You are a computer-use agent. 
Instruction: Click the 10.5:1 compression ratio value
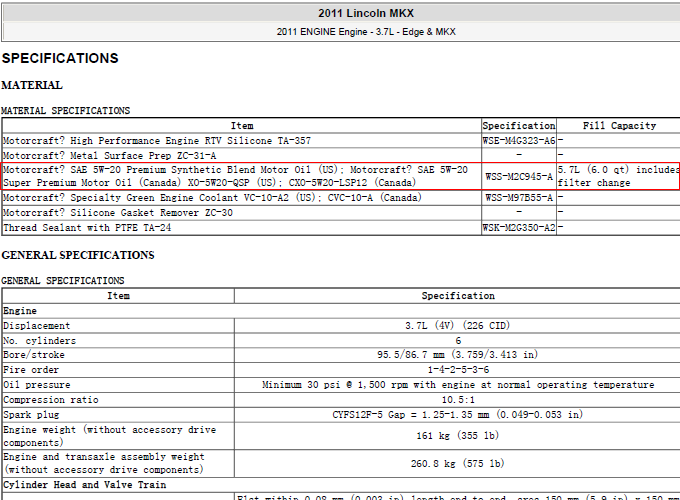(458, 400)
